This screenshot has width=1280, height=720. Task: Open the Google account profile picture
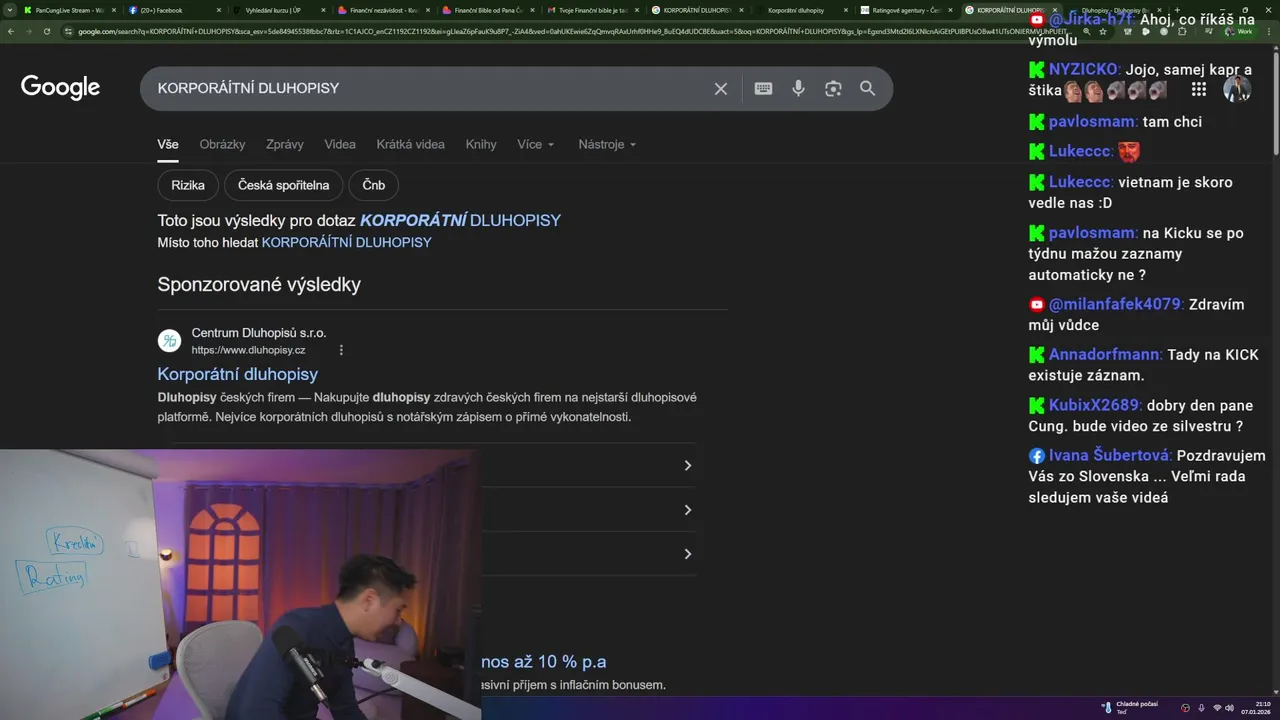[x=1237, y=89]
